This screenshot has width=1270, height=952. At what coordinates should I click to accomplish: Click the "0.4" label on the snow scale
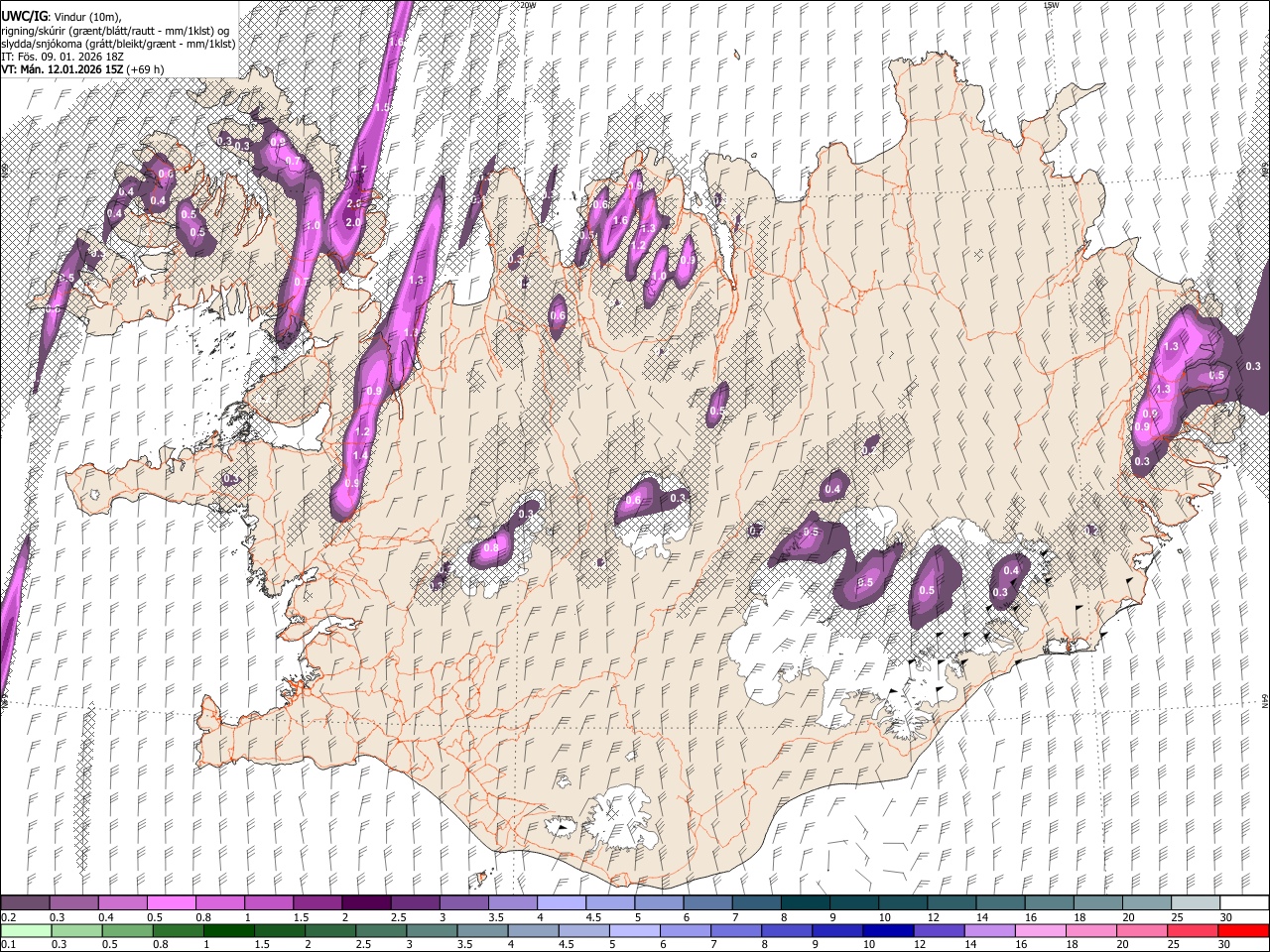pyautogui.click(x=106, y=917)
